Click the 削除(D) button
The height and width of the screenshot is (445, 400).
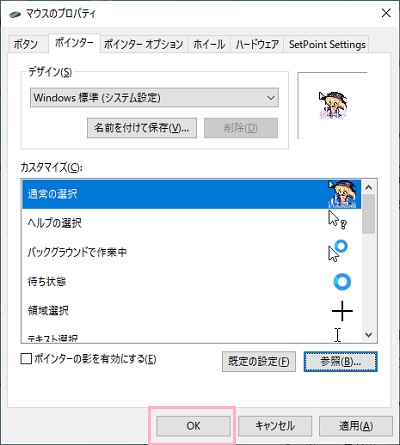pyautogui.click(x=241, y=128)
